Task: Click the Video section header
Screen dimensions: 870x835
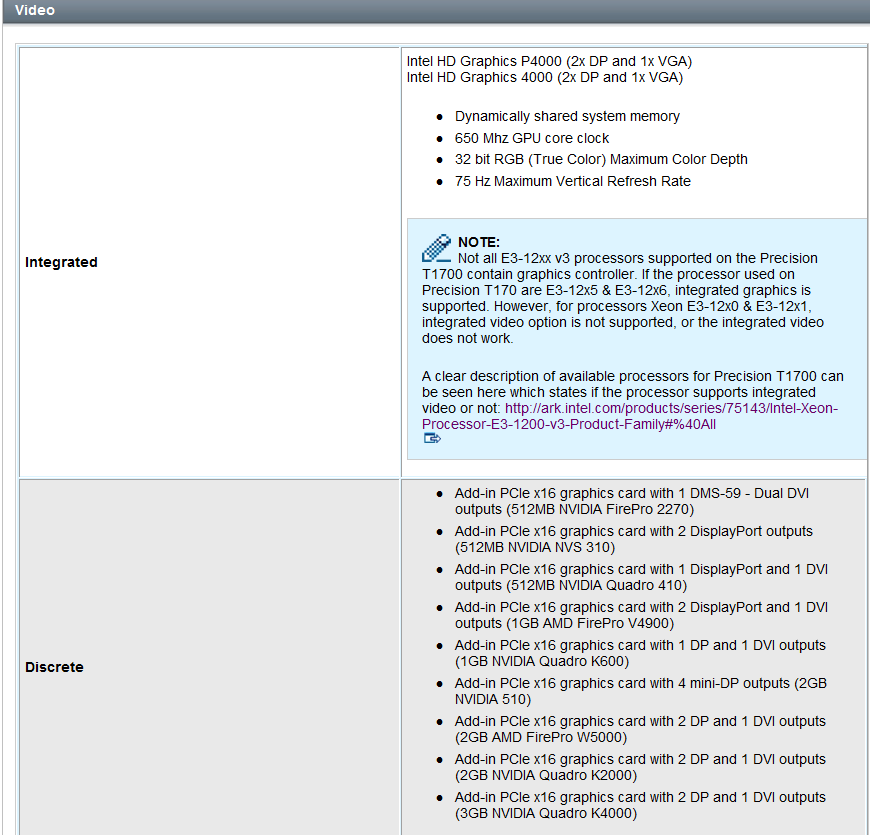Action: coord(34,10)
